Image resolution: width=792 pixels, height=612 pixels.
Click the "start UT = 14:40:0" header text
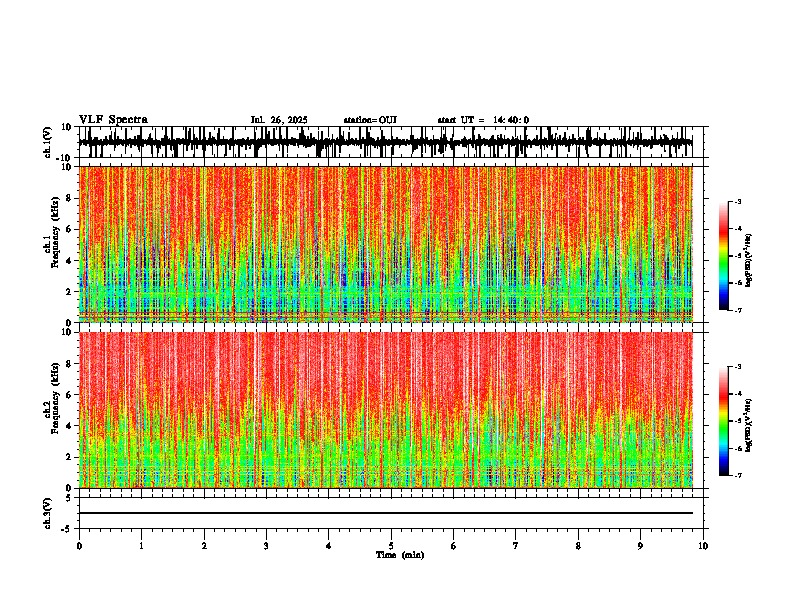483,120
